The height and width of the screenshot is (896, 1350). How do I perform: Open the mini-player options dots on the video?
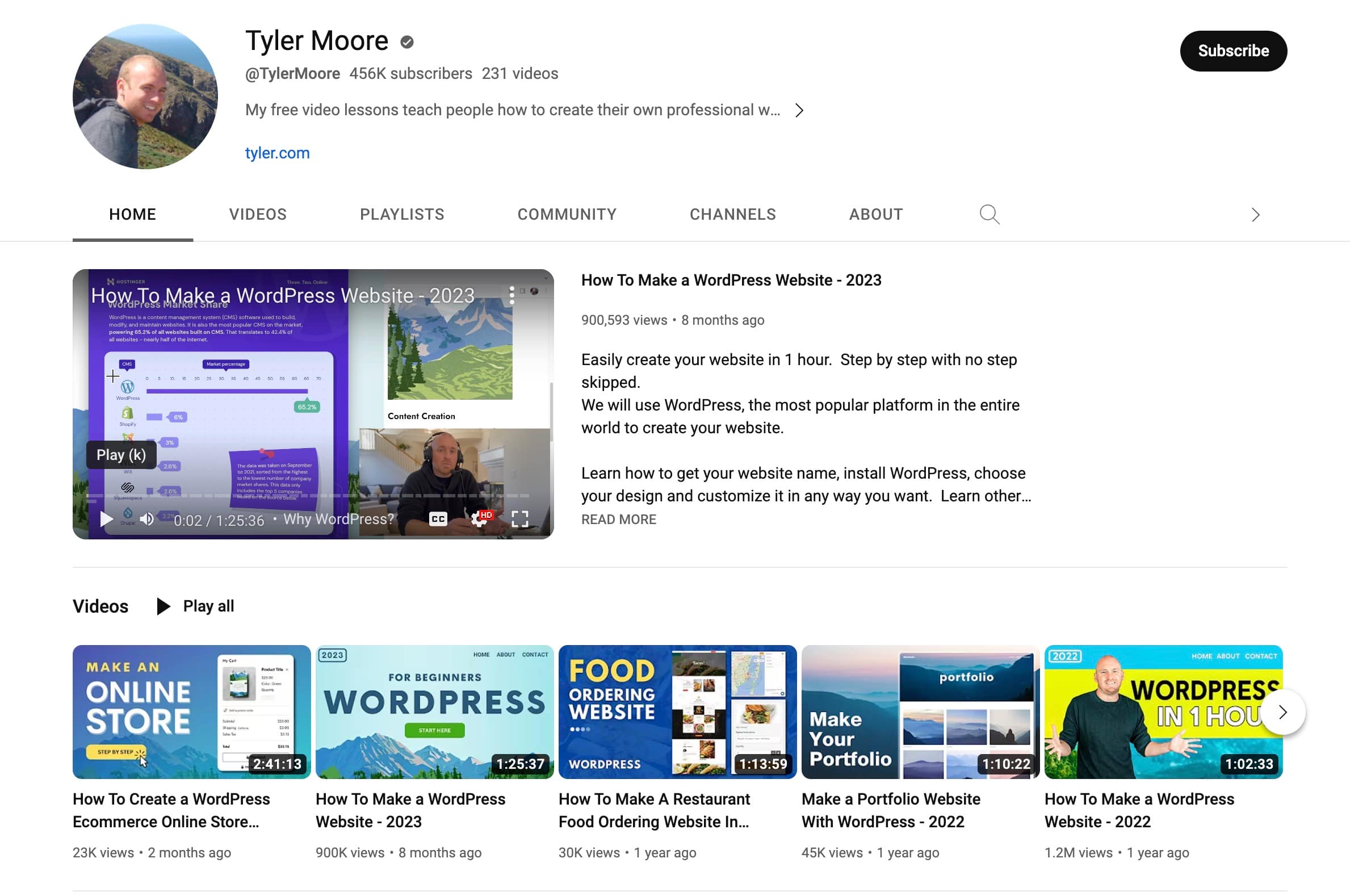tap(512, 295)
